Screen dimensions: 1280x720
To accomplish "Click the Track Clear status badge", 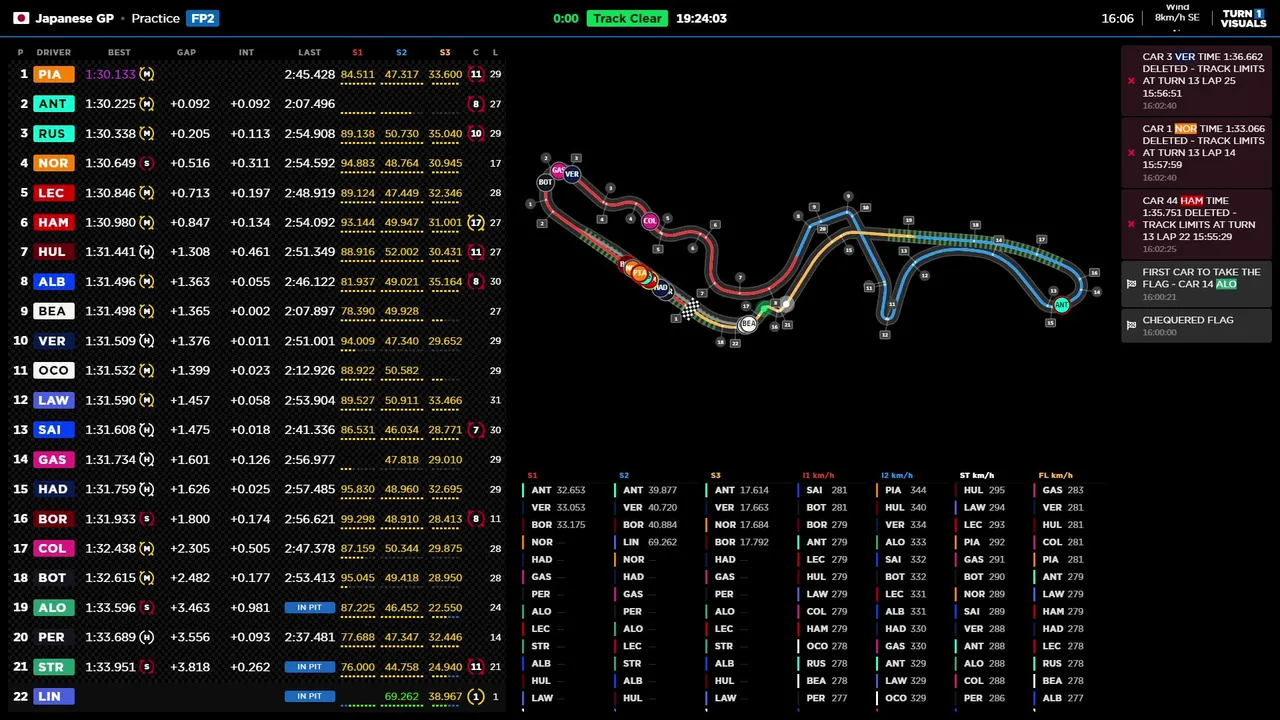I will 627,18.
